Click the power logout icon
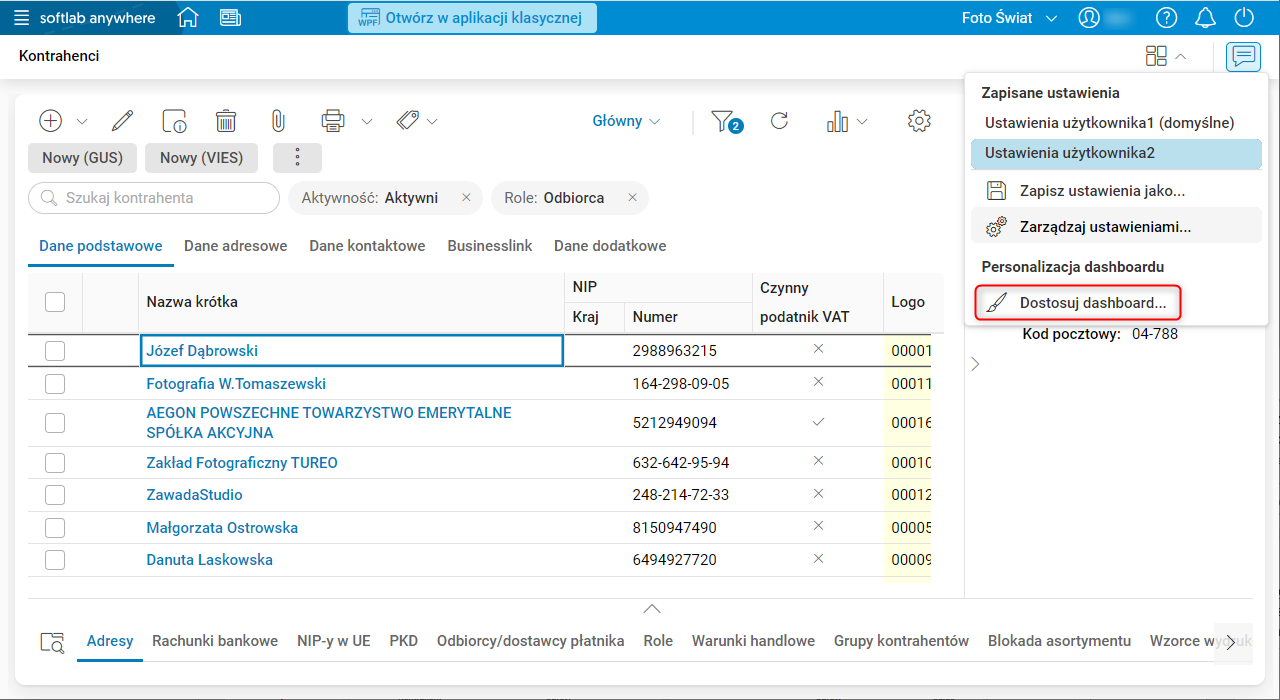The width and height of the screenshot is (1280, 700). [x=1244, y=18]
